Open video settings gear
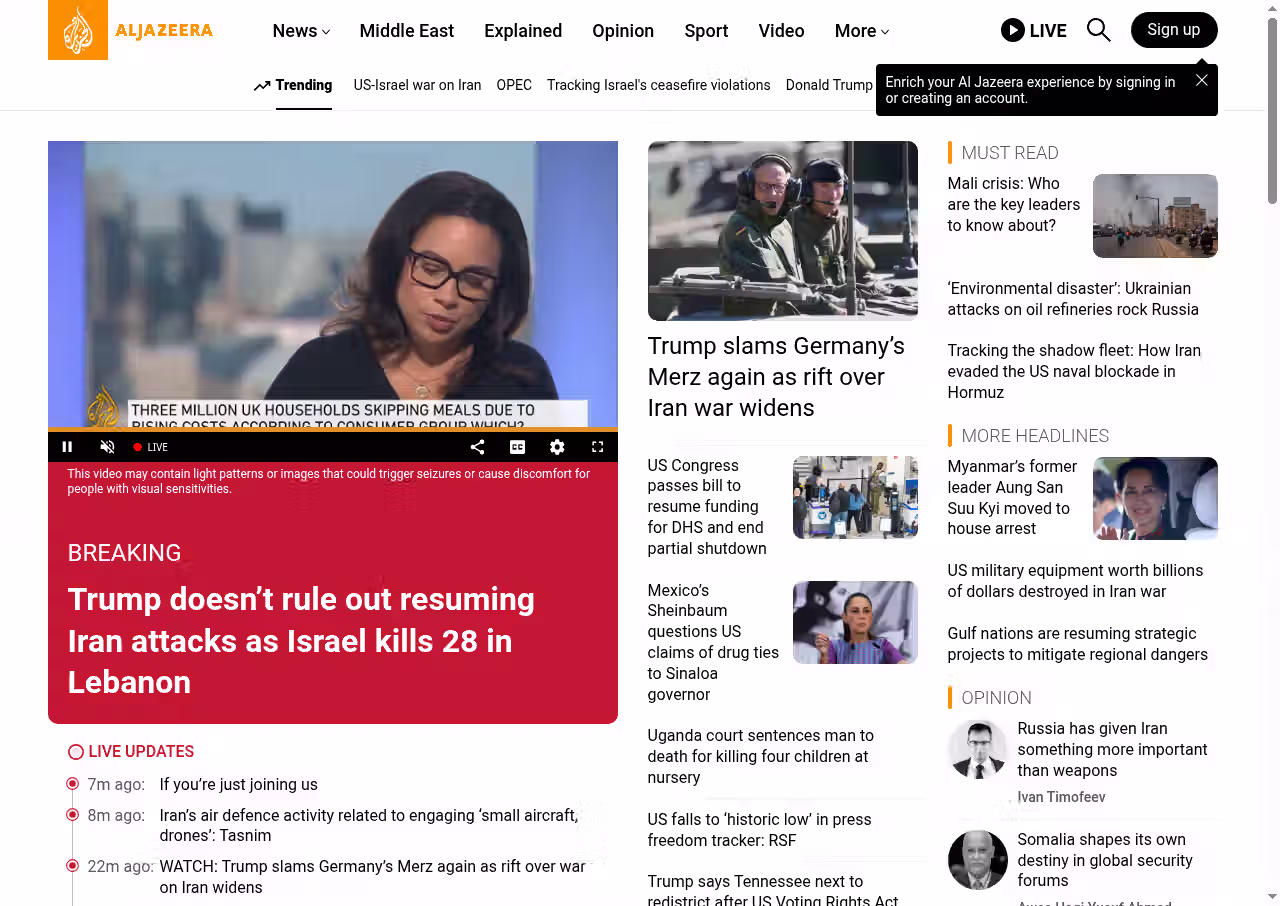1280x906 pixels. (557, 447)
